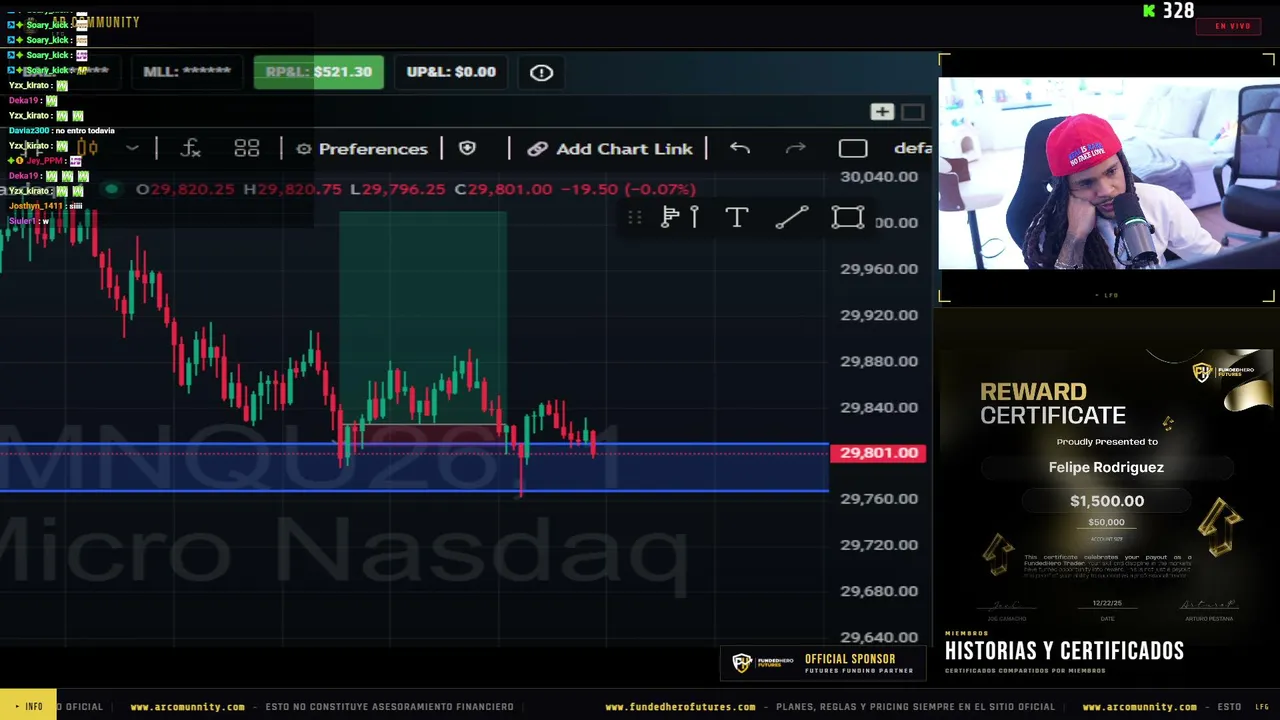Click the green RP&L $521.30 box
1280x720 pixels.
point(319,72)
